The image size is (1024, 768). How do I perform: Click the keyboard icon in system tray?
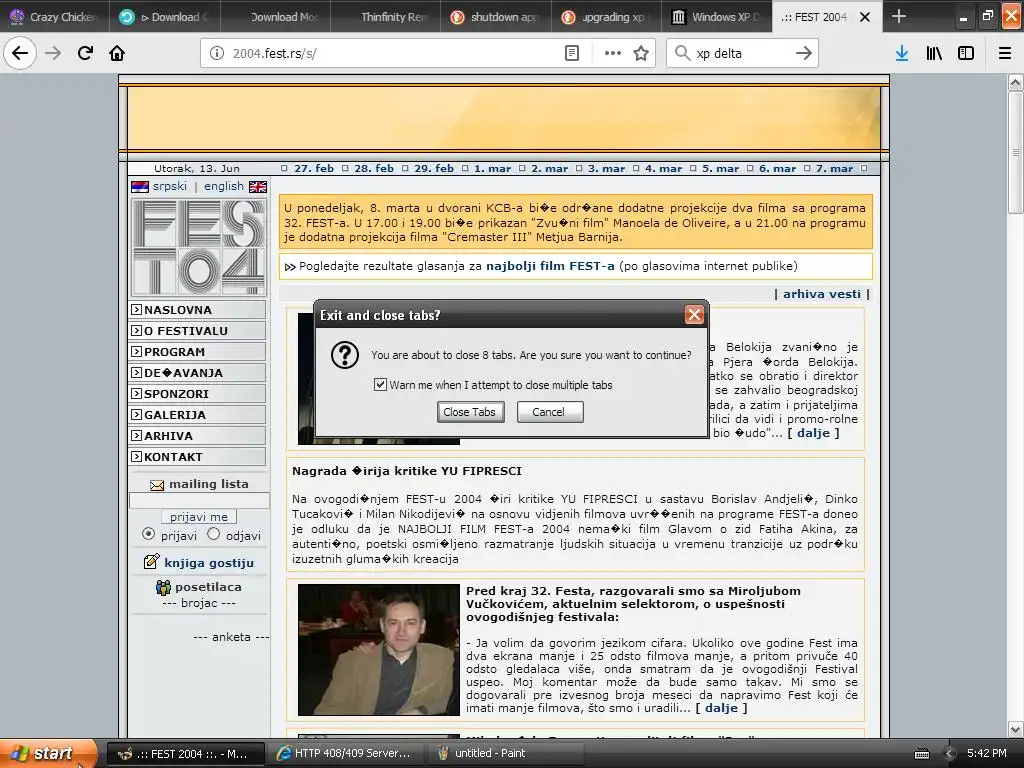pyautogui.click(x=921, y=754)
